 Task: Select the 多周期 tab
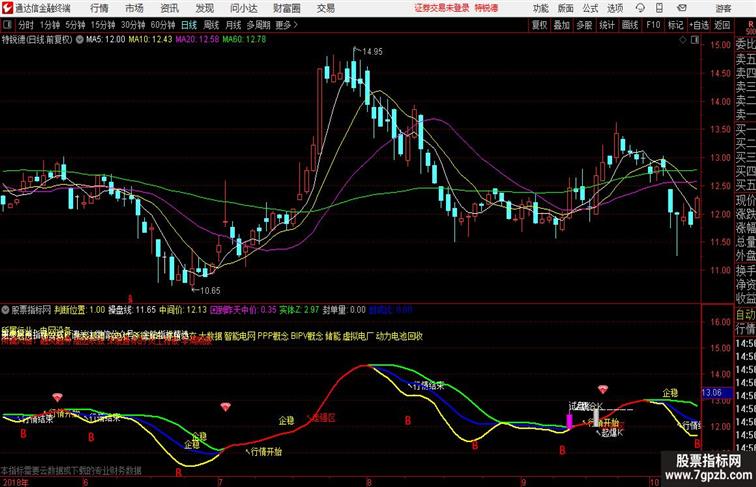point(258,25)
